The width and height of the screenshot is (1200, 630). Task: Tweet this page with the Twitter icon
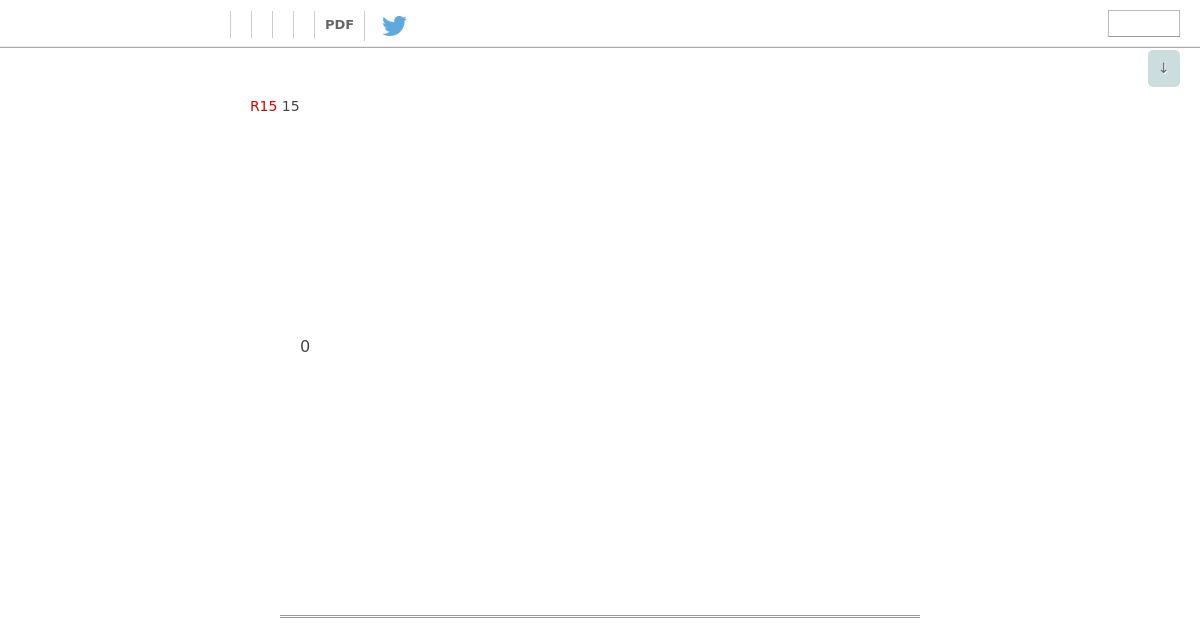(394, 25)
